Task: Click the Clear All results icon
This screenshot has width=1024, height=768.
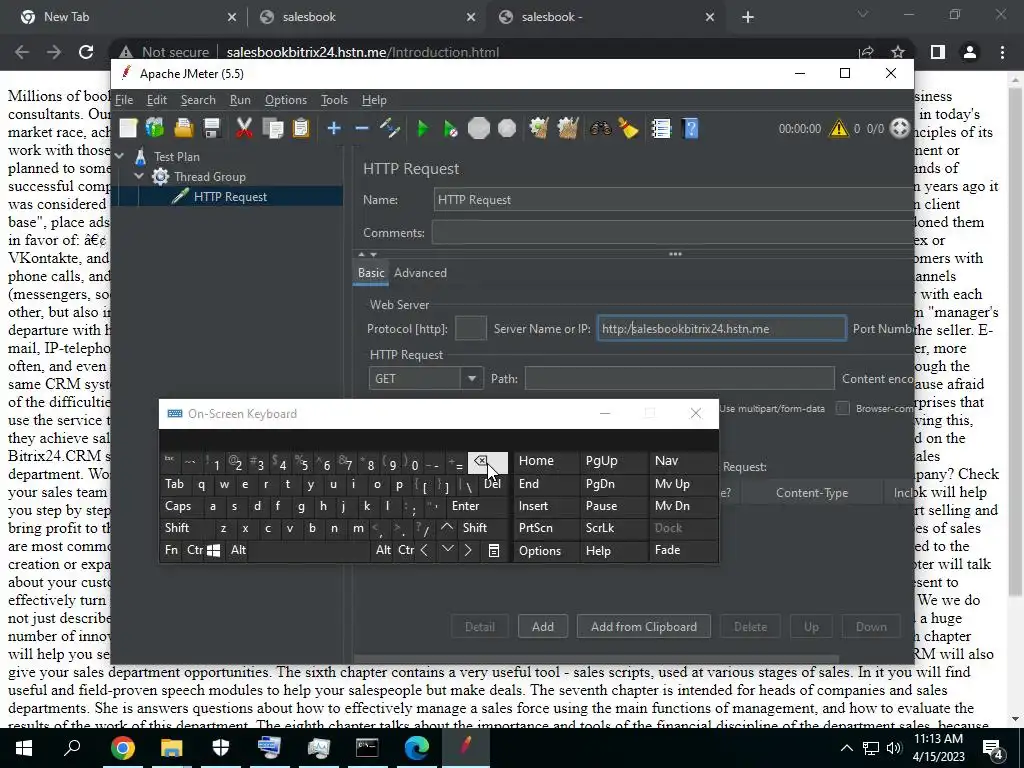Action: point(568,128)
